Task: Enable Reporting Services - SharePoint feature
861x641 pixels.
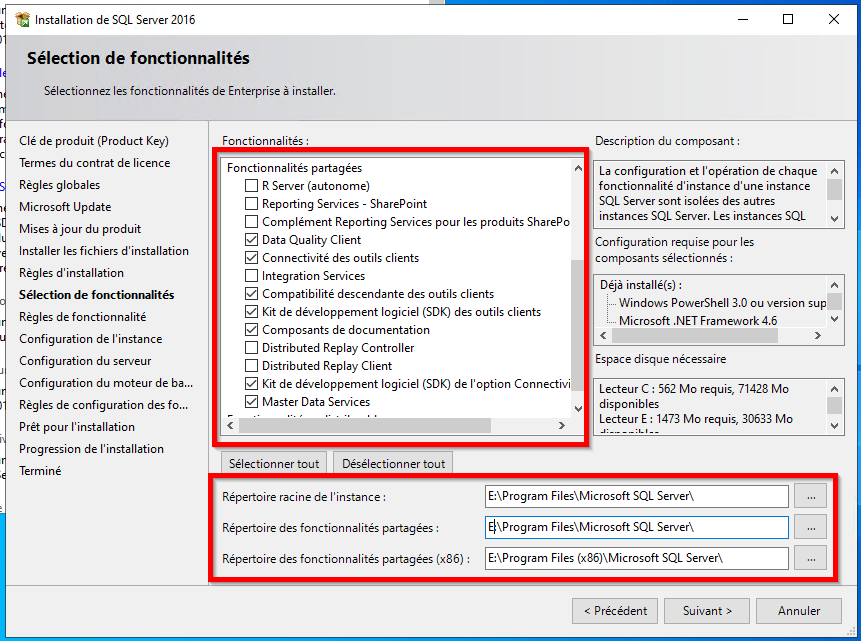Action: pyautogui.click(x=251, y=204)
